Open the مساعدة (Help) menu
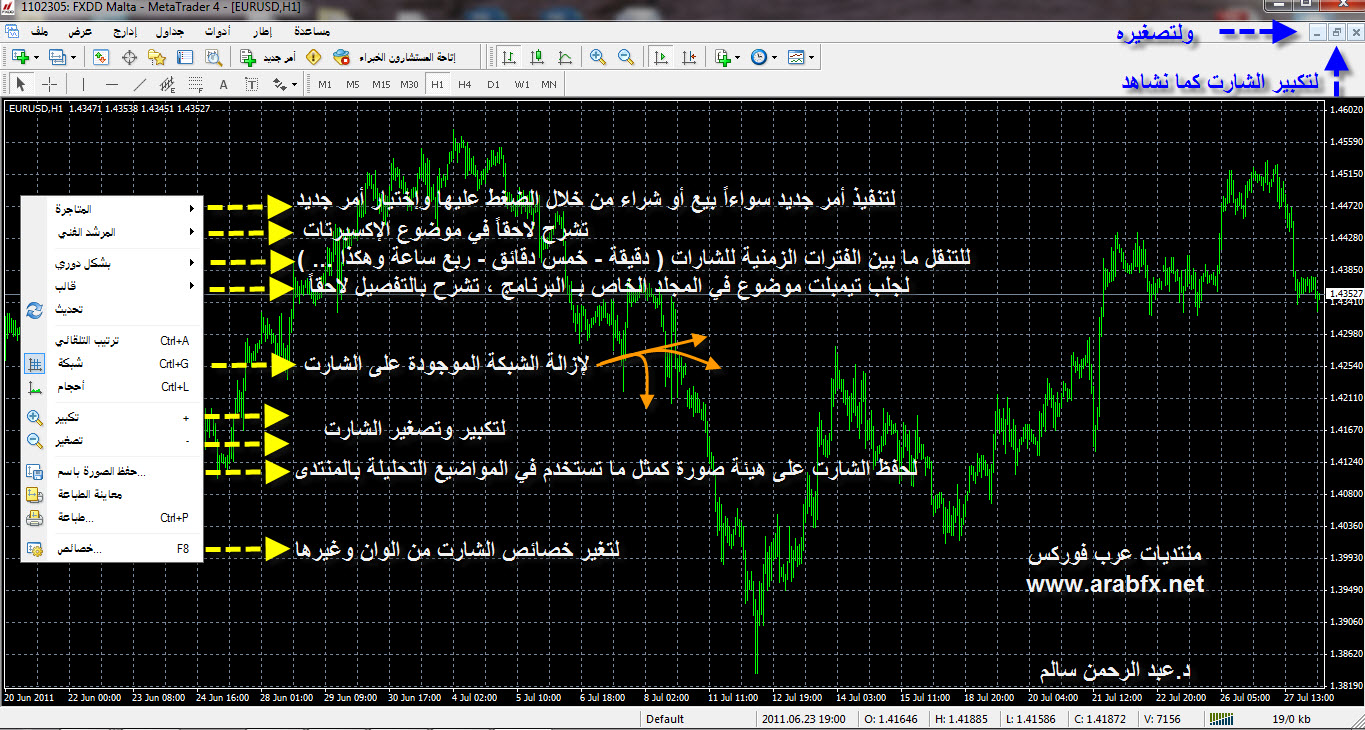 (314, 31)
